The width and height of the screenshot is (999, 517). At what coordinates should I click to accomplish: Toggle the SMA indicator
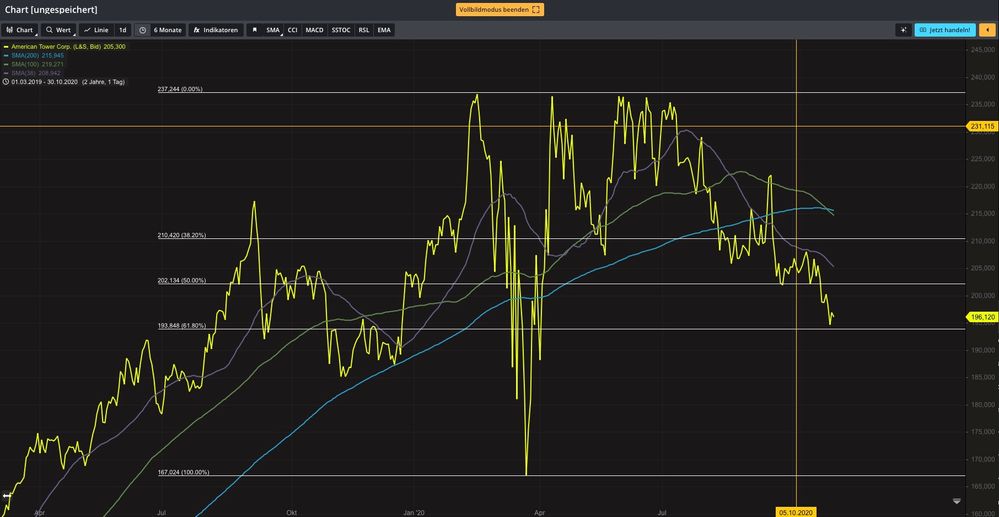click(x=273, y=30)
